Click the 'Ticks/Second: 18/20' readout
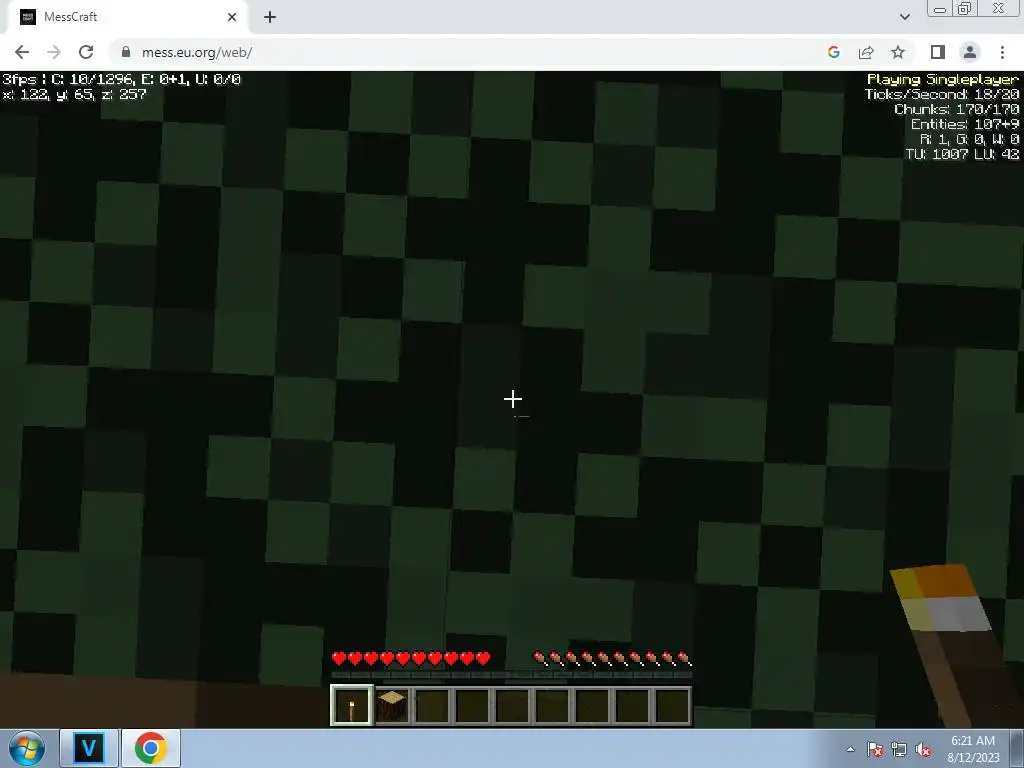This screenshot has height=768, width=1024. [x=942, y=95]
